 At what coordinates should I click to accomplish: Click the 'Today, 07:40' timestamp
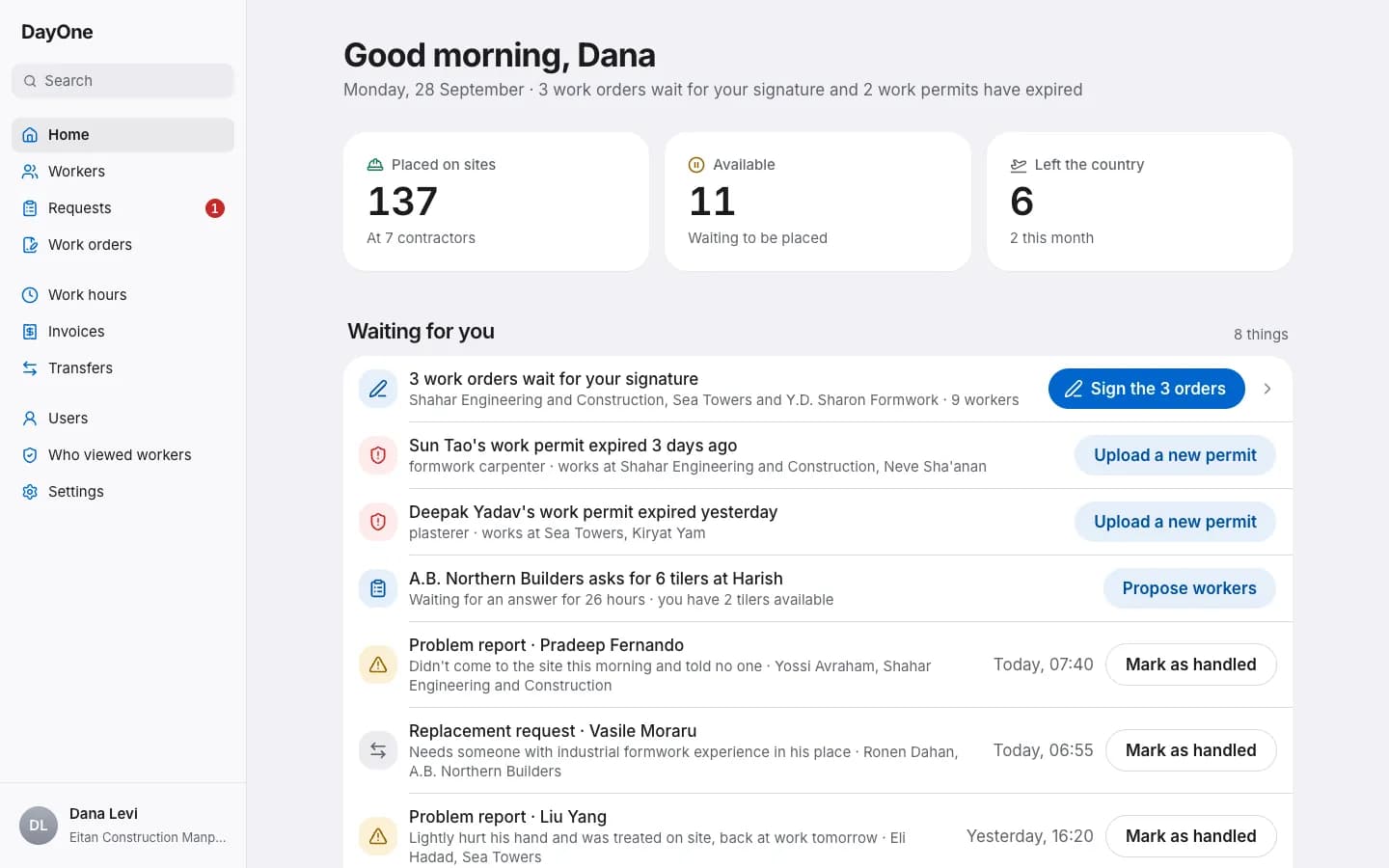1044,665
